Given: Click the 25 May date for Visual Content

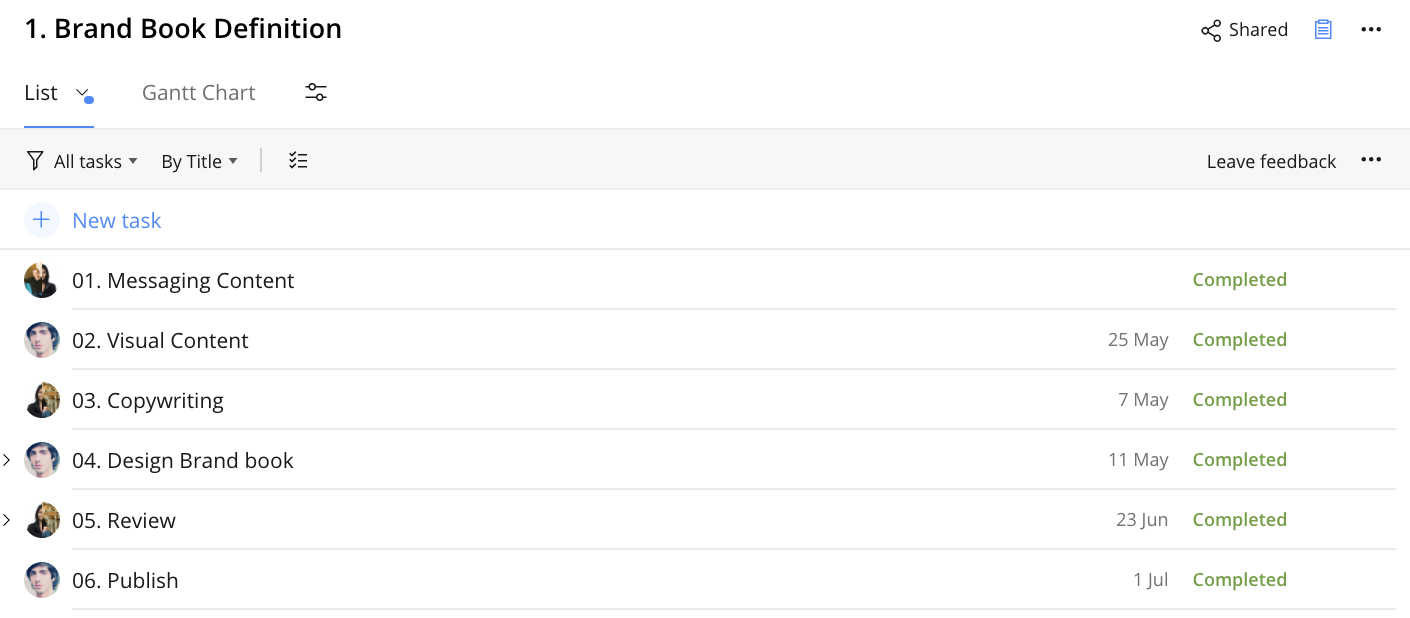Looking at the screenshot, I should coord(1138,340).
